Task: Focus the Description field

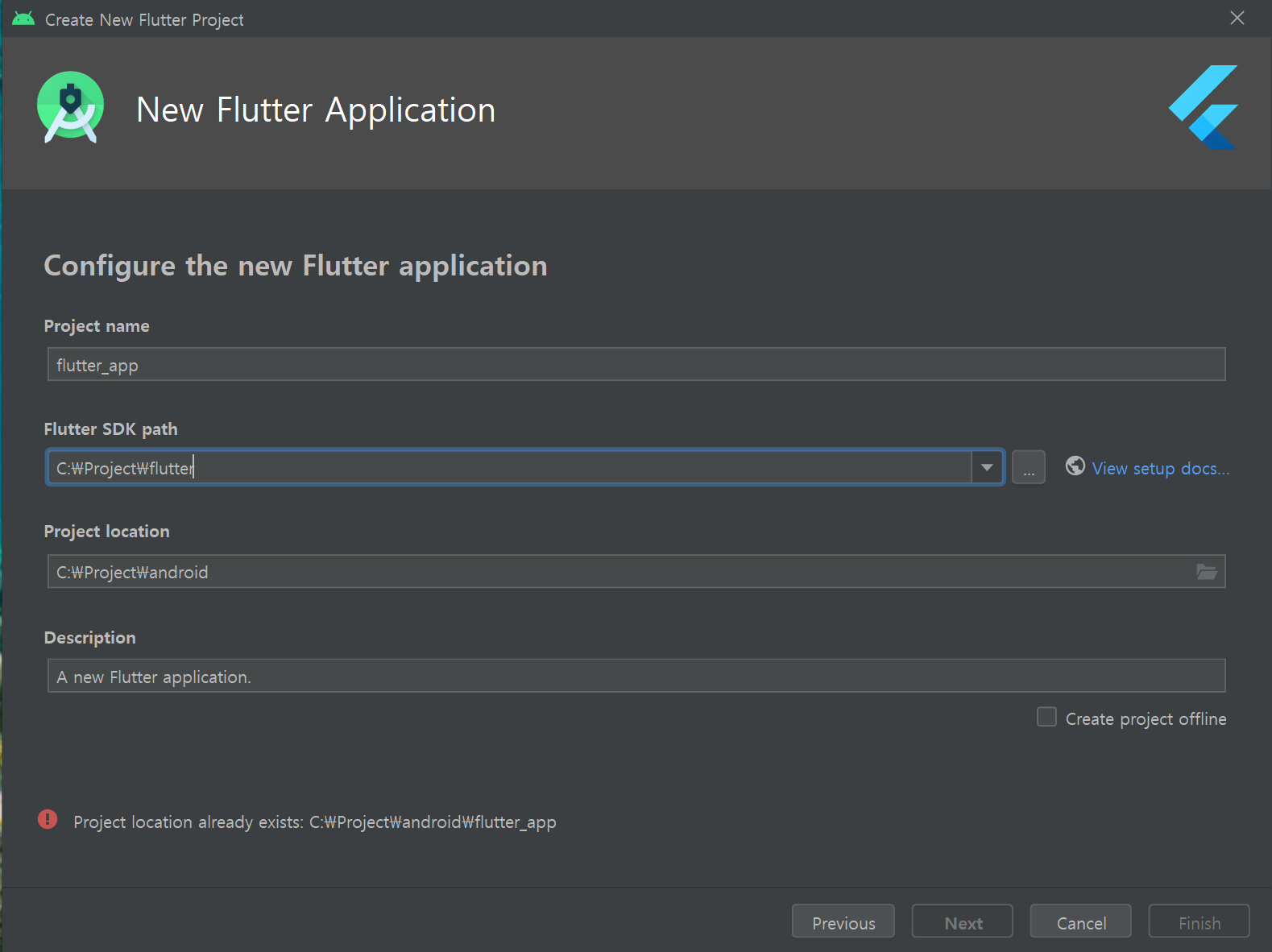Action: (636, 676)
